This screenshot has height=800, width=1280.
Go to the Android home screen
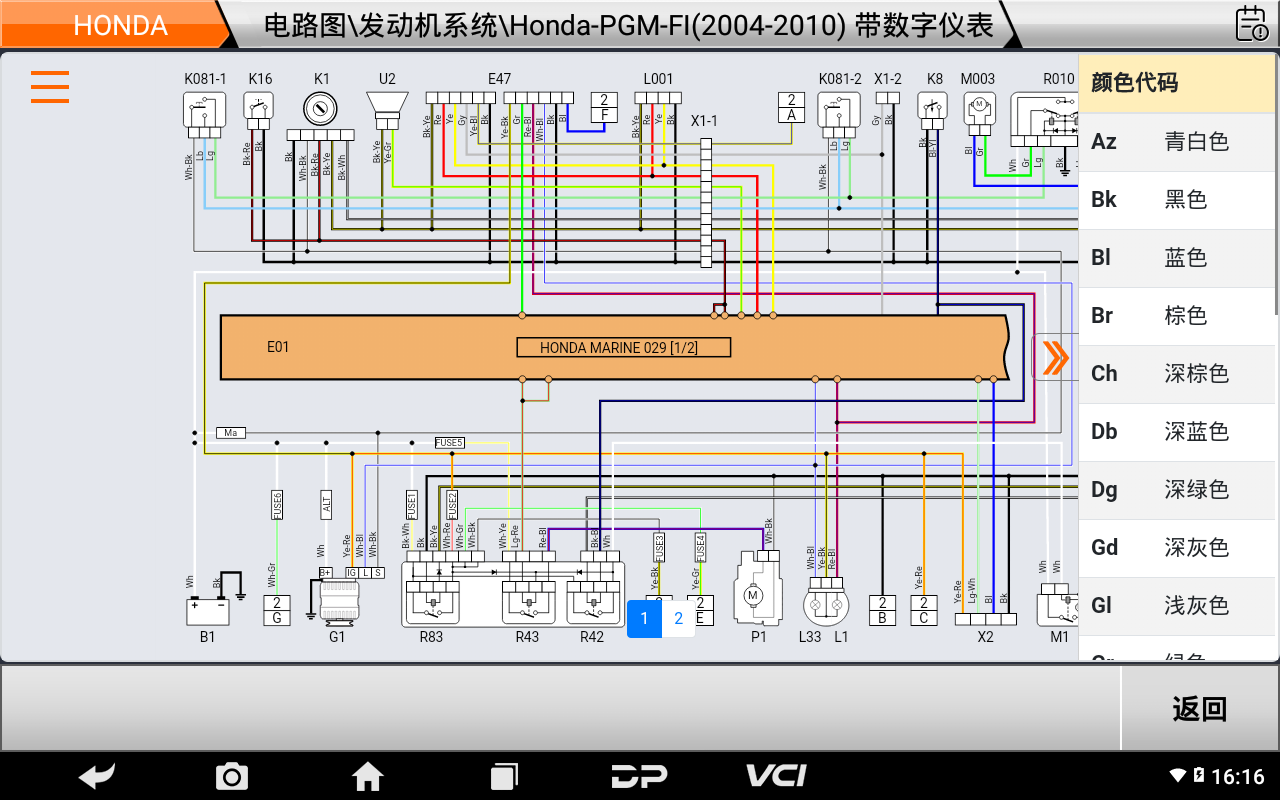[x=368, y=775]
